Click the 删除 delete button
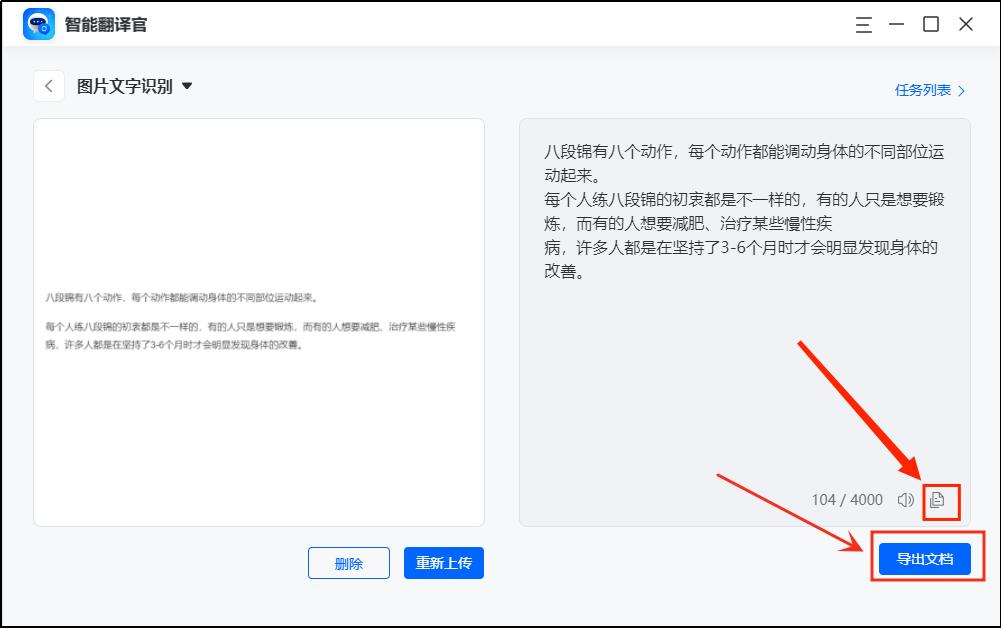Screen dimensions: 1001x628 coord(348,563)
